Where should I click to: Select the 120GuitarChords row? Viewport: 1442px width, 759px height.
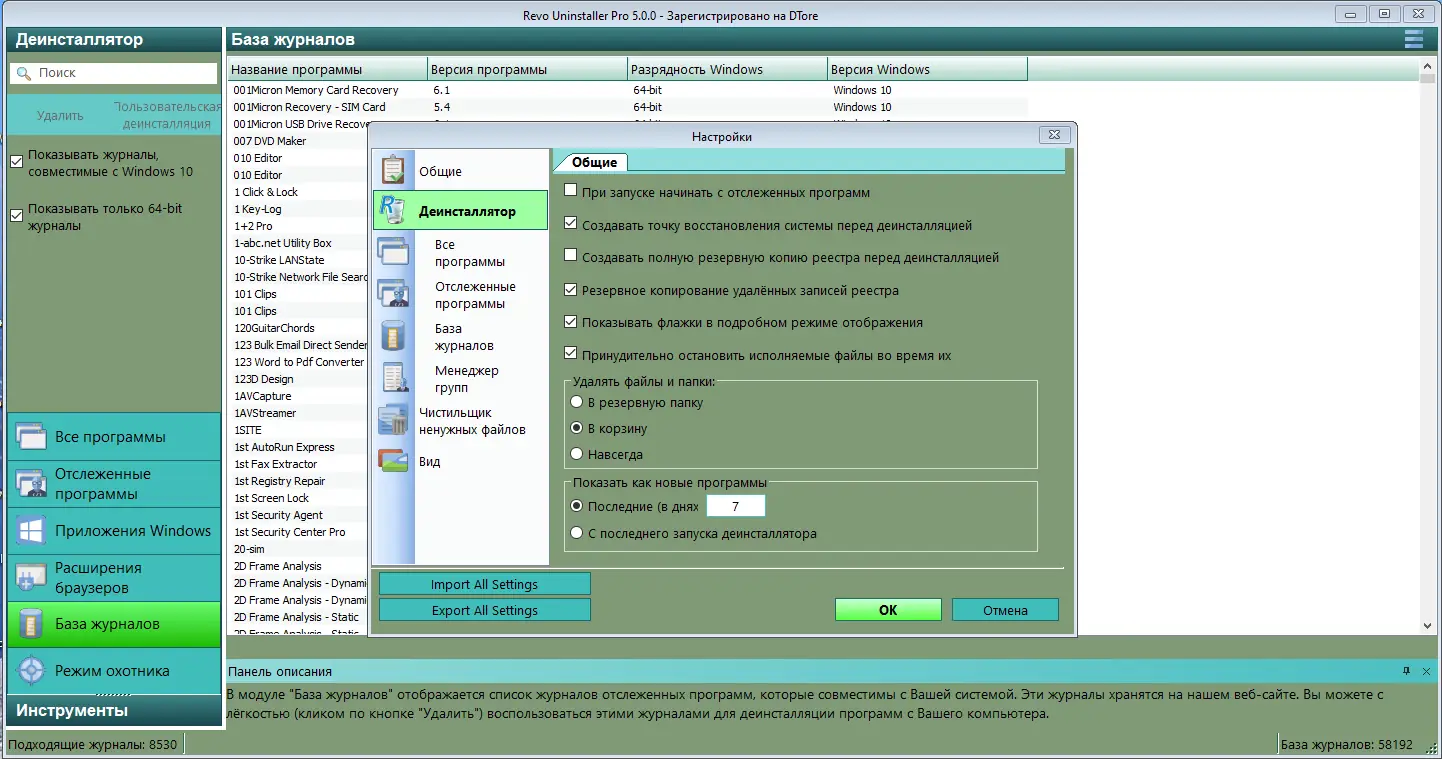[298, 328]
